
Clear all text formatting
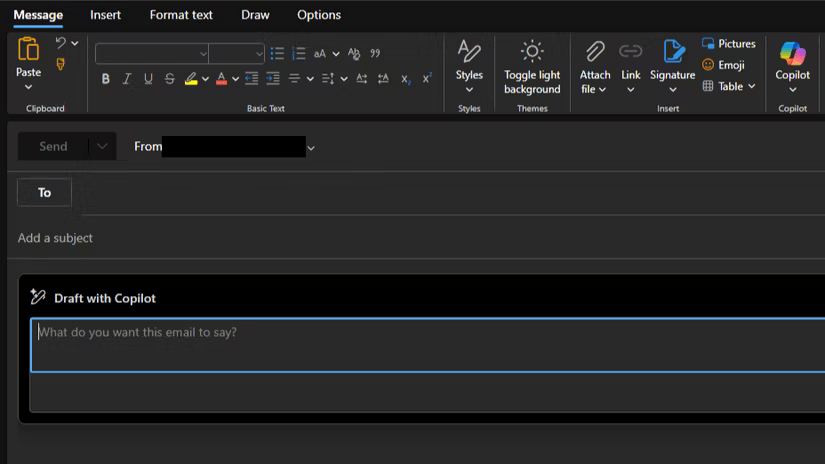pyautogui.click(x=354, y=53)
